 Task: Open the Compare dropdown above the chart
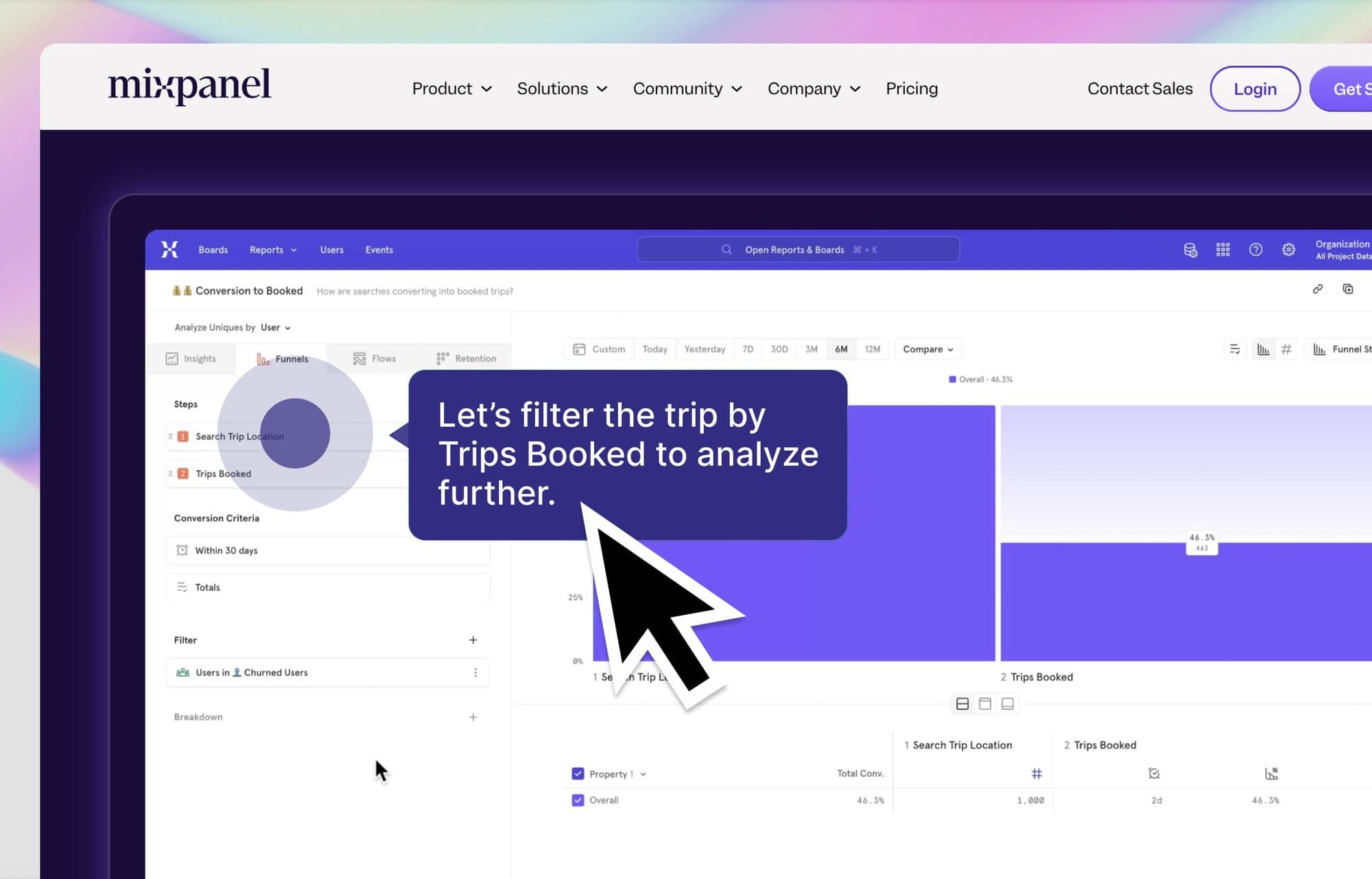pos(927,349)
